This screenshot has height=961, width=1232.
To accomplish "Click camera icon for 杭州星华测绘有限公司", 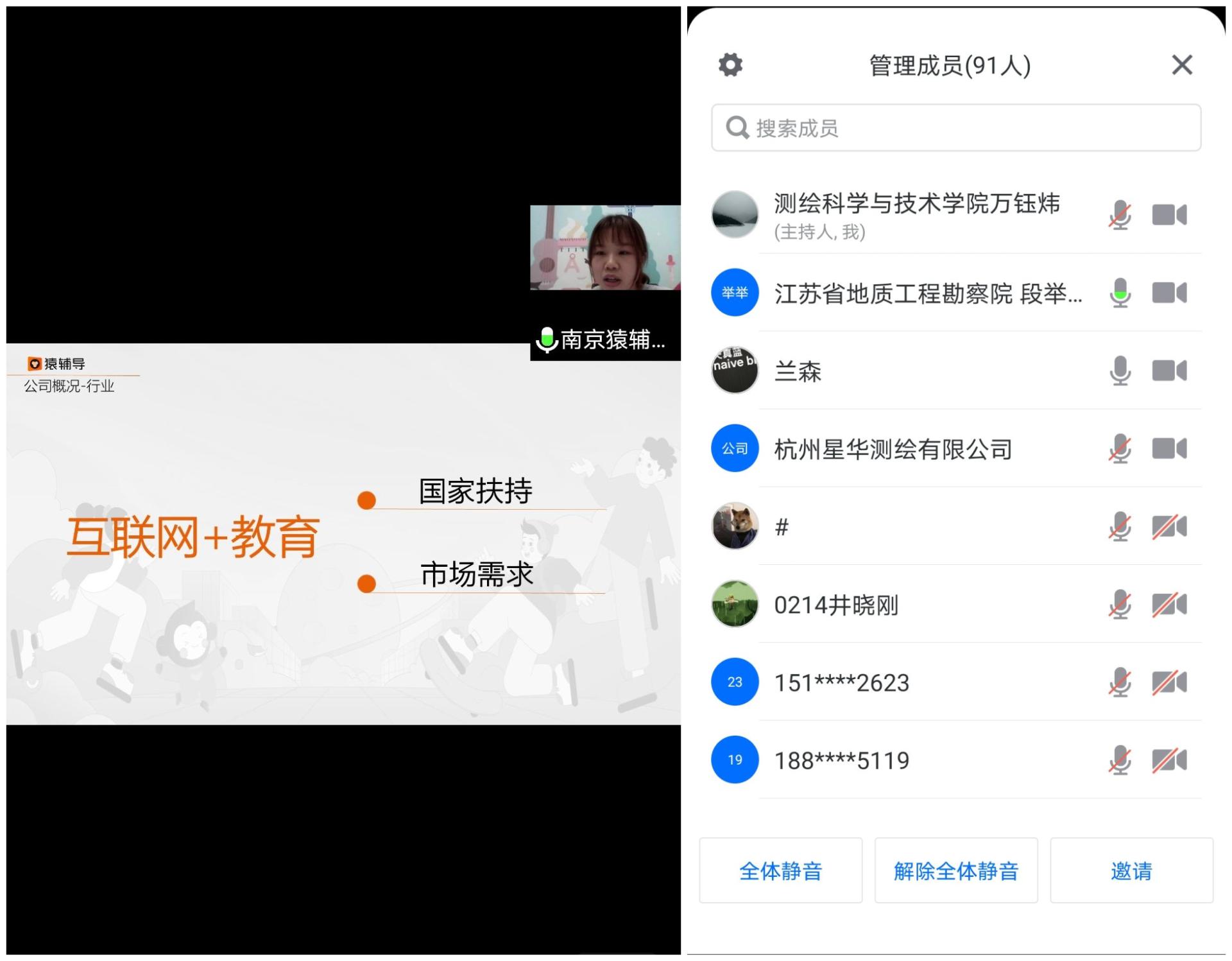I will 1169,449.
